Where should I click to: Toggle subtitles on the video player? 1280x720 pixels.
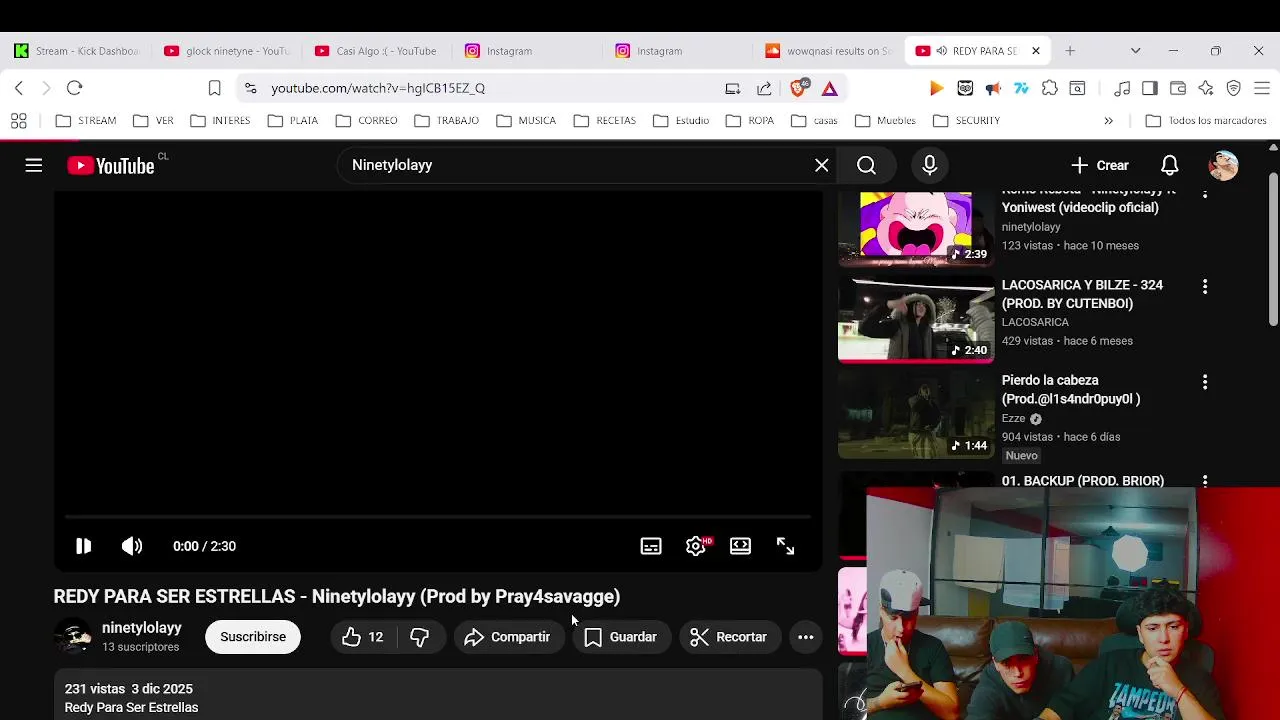point(651,546)
